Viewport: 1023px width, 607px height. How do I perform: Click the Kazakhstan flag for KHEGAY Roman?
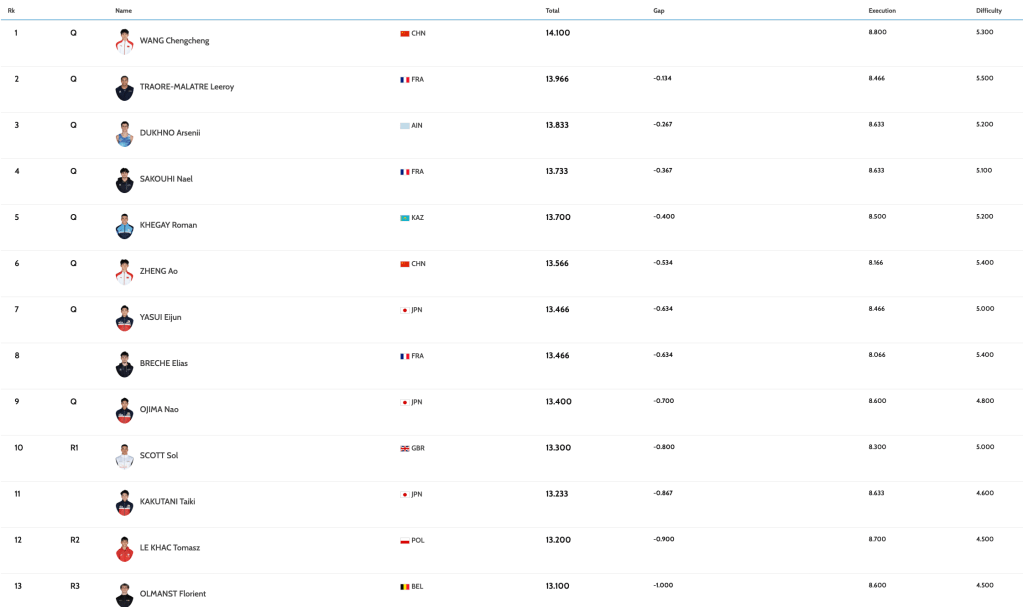tap(405, 218)
